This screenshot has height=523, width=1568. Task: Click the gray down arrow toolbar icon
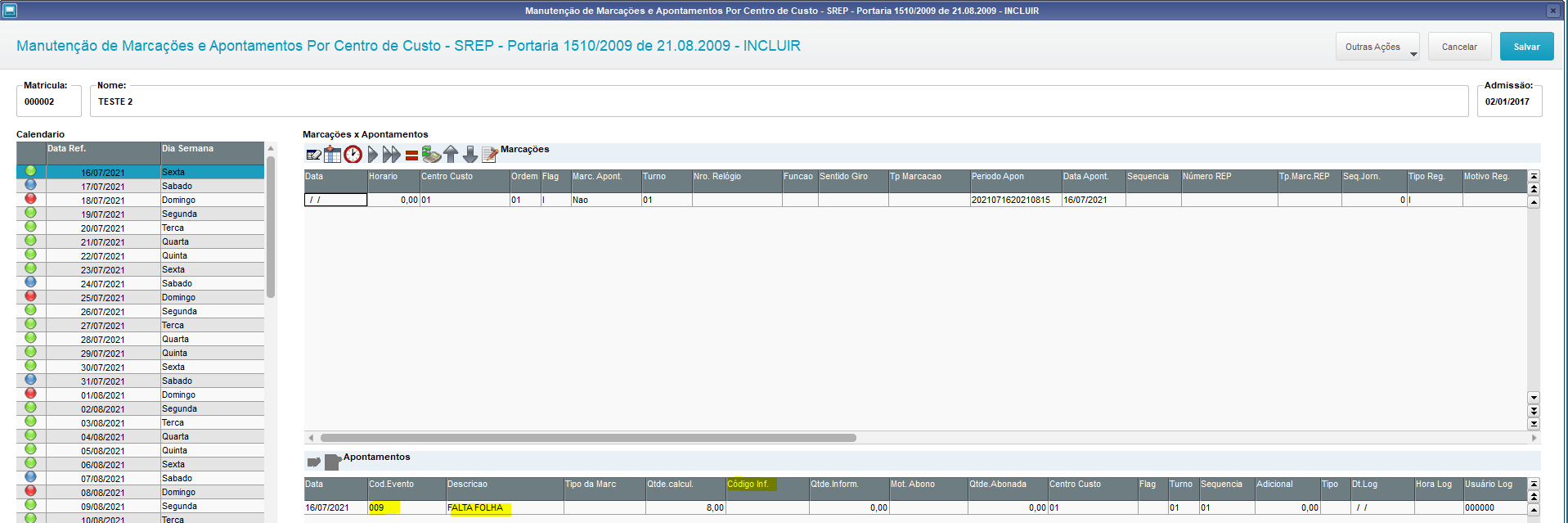point(470,154)
